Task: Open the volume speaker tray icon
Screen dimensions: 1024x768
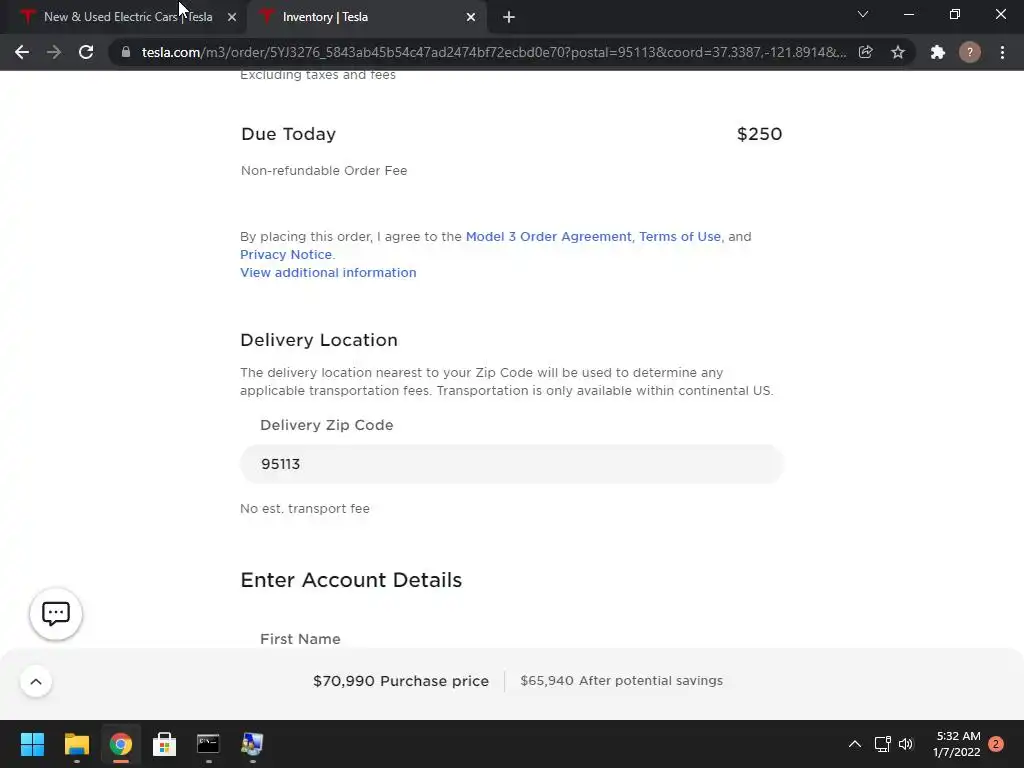Action: 906,744
